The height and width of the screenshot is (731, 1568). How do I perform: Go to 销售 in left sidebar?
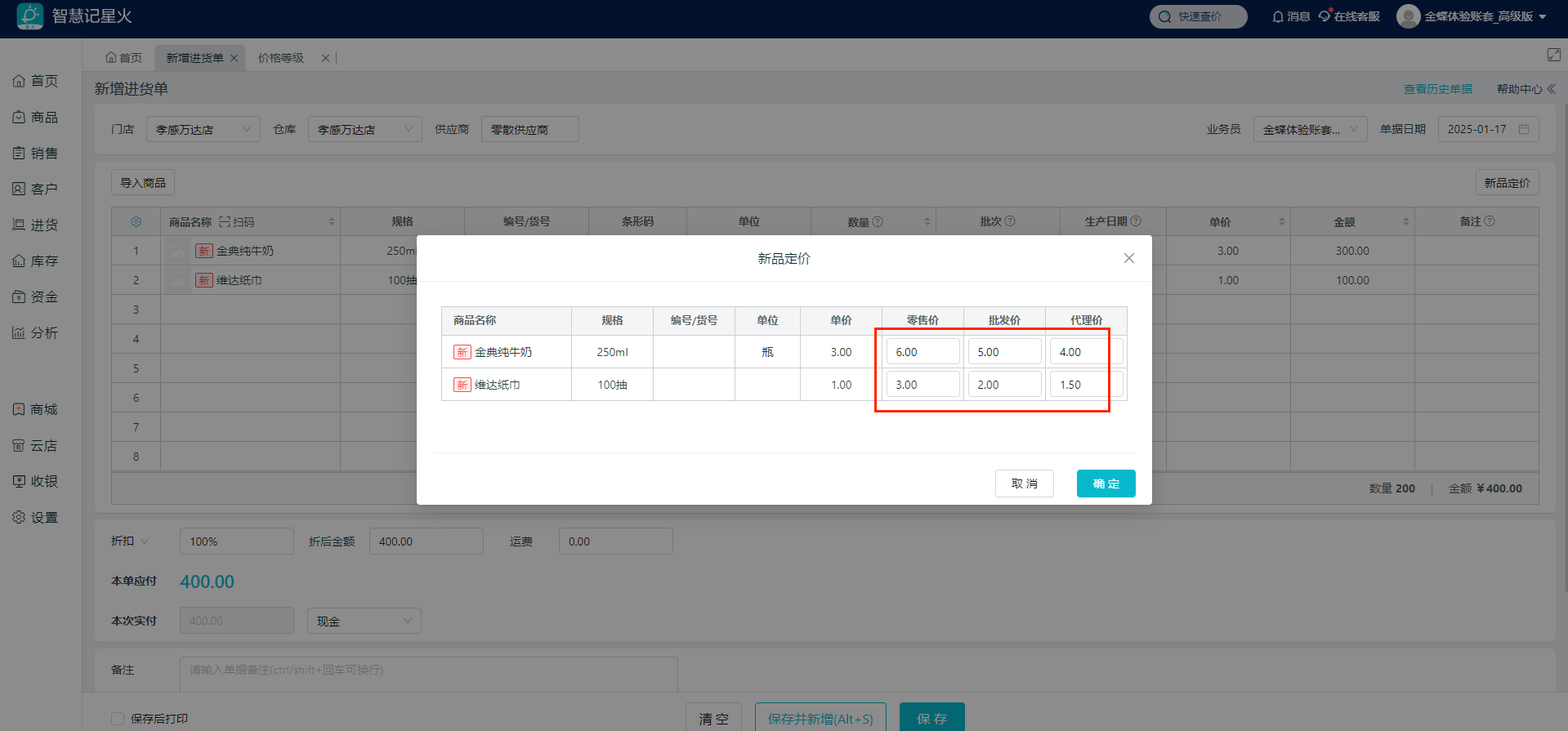click(x=35, y=154)
